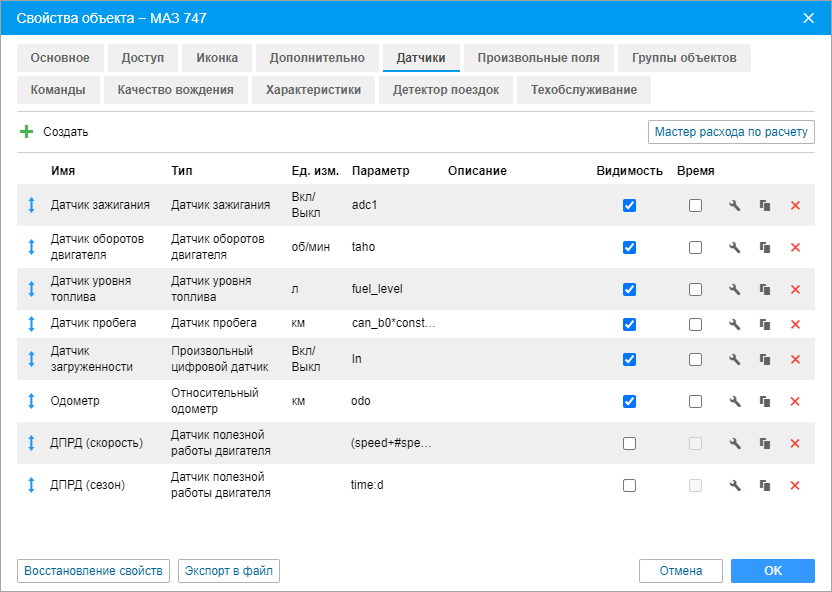
Task: Show ДПРД (сезон) via visibility checkbox
Action: (629, 485)
